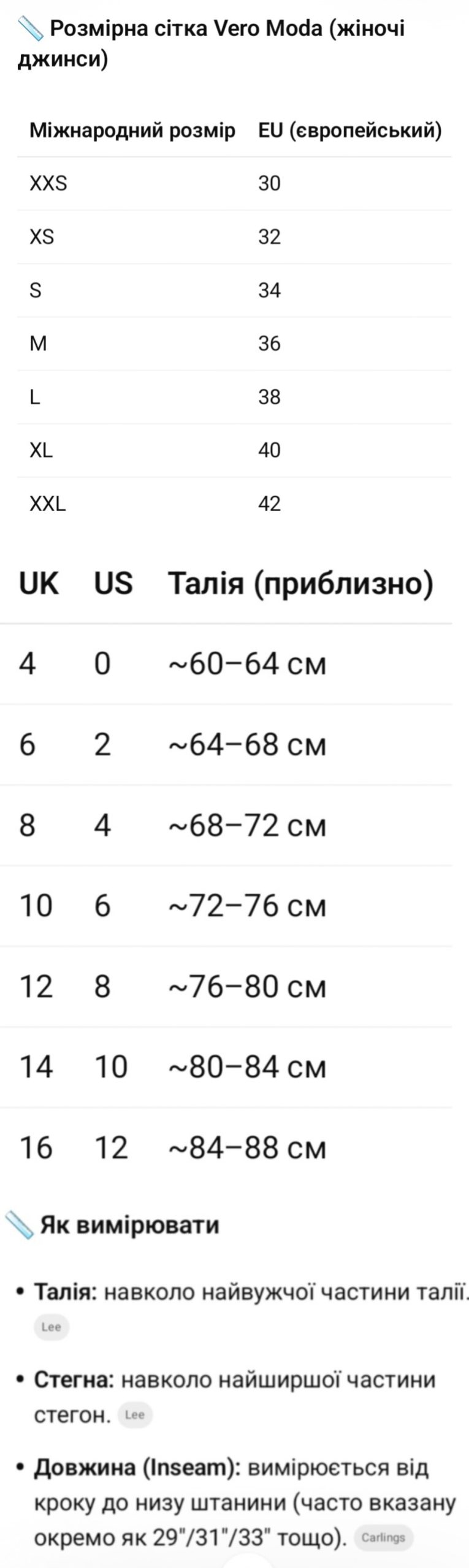The width and height of the screenshot is (469, 1568).
Task: Open the Lee source chip after стегон
Action: tap(134, 1415)
